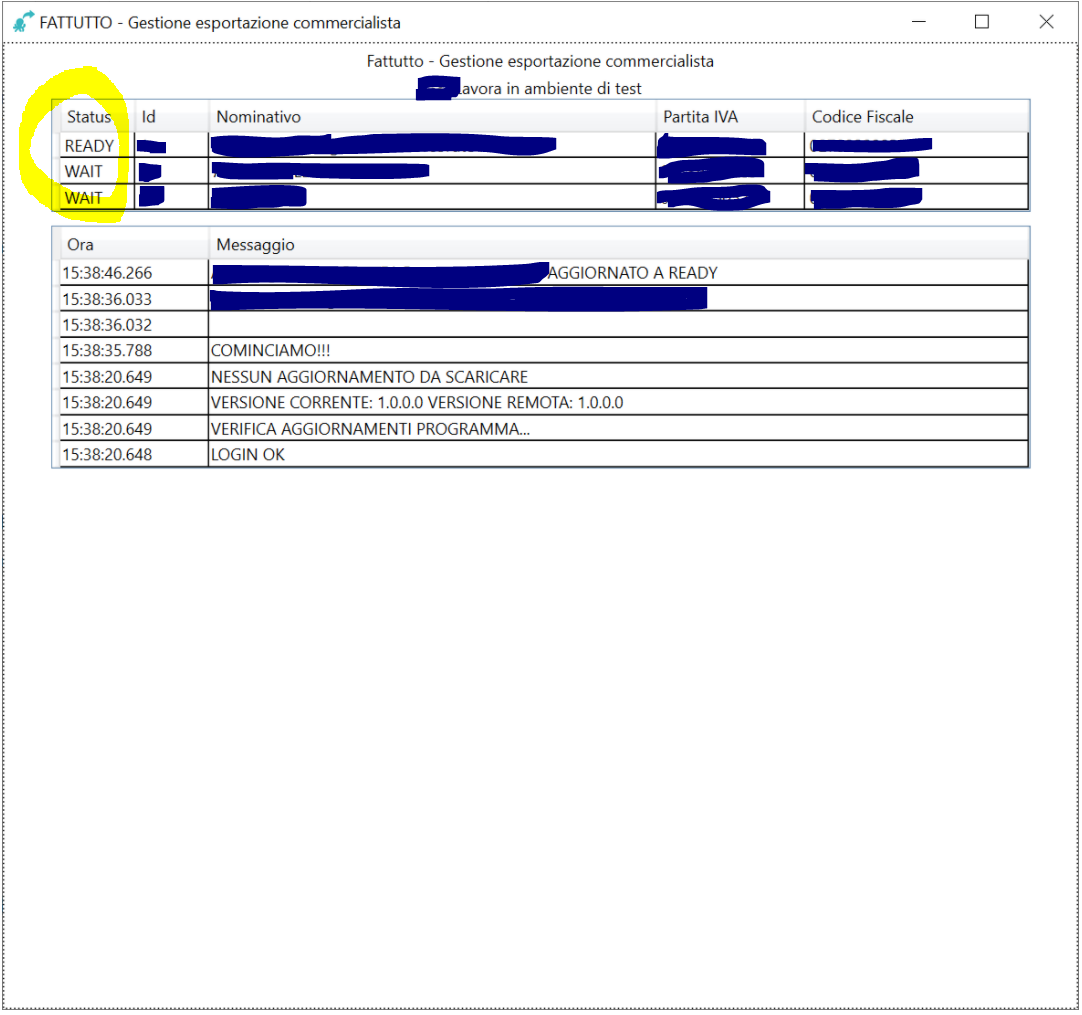Viewport: 1082px width, 1015px height.
Task: Select the last WAIT status cell
Action: 97,197
